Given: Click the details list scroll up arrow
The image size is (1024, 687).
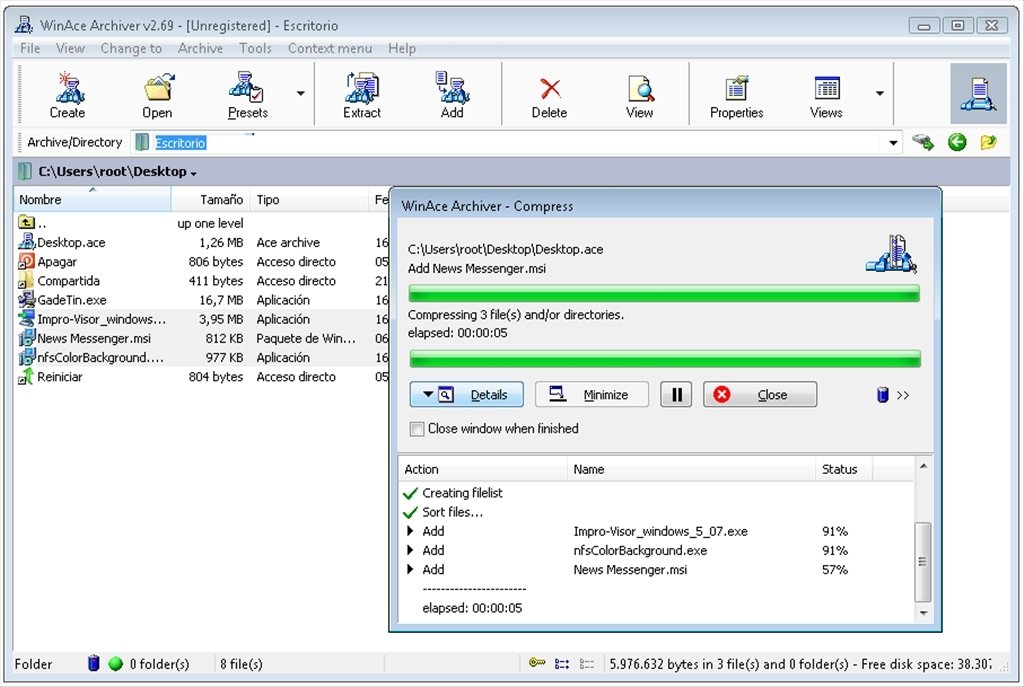Looking at the screenshot, I should [923, 466].
